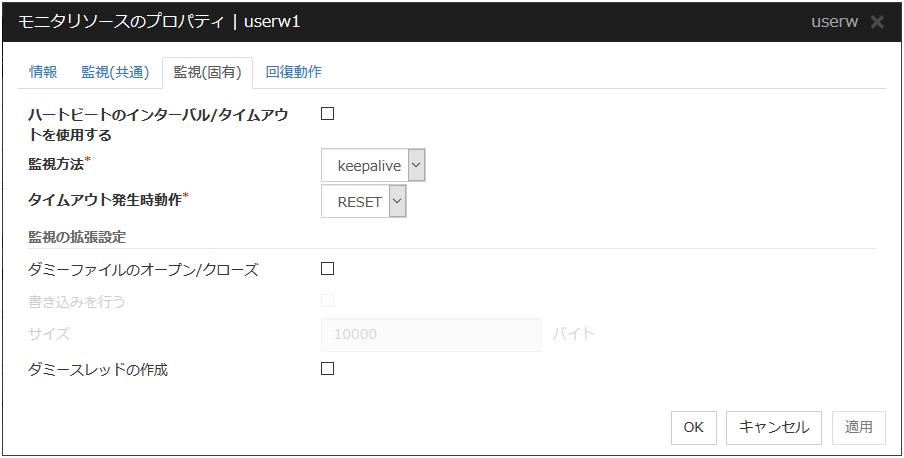Go to the 回復動作 tab
The width and height of the screenshot is (904, 458).
[294, 72]
